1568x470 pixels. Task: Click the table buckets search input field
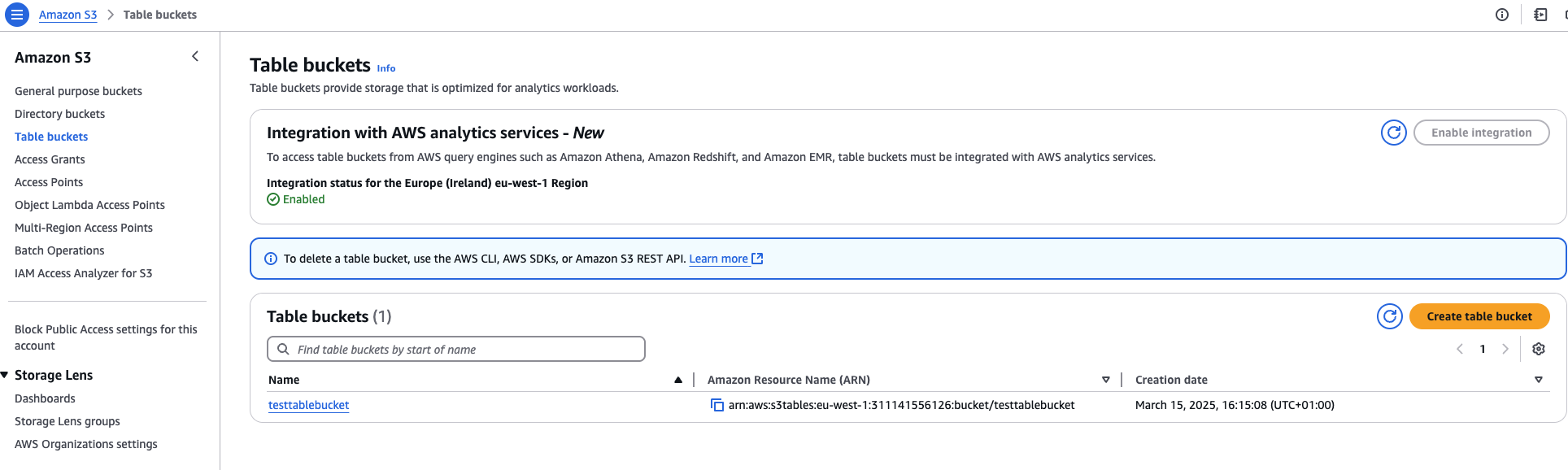pyautogui.click(x=455, y=348)
